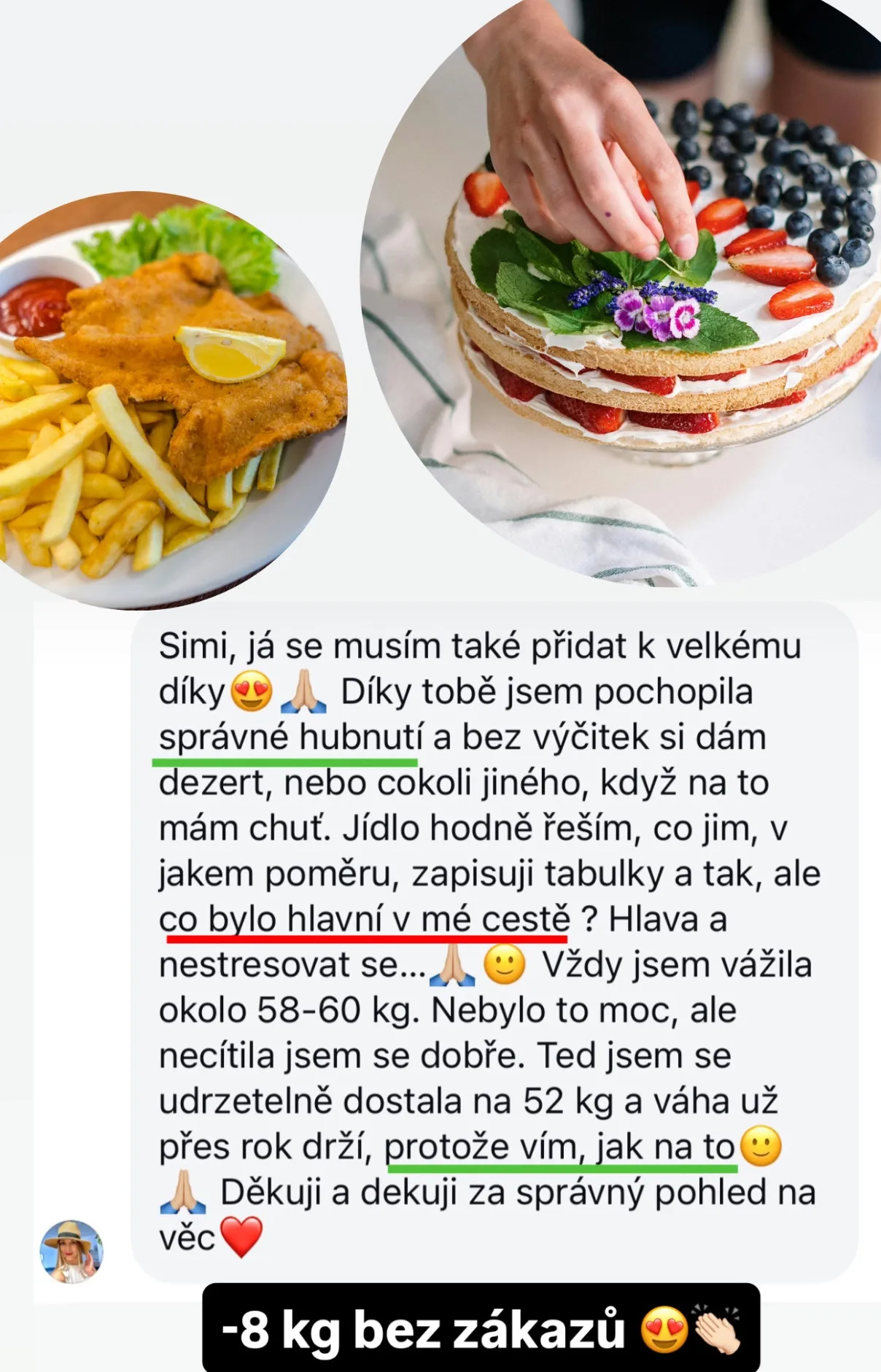Tap the red heart emoji after 'věc'

point(241,1238)
